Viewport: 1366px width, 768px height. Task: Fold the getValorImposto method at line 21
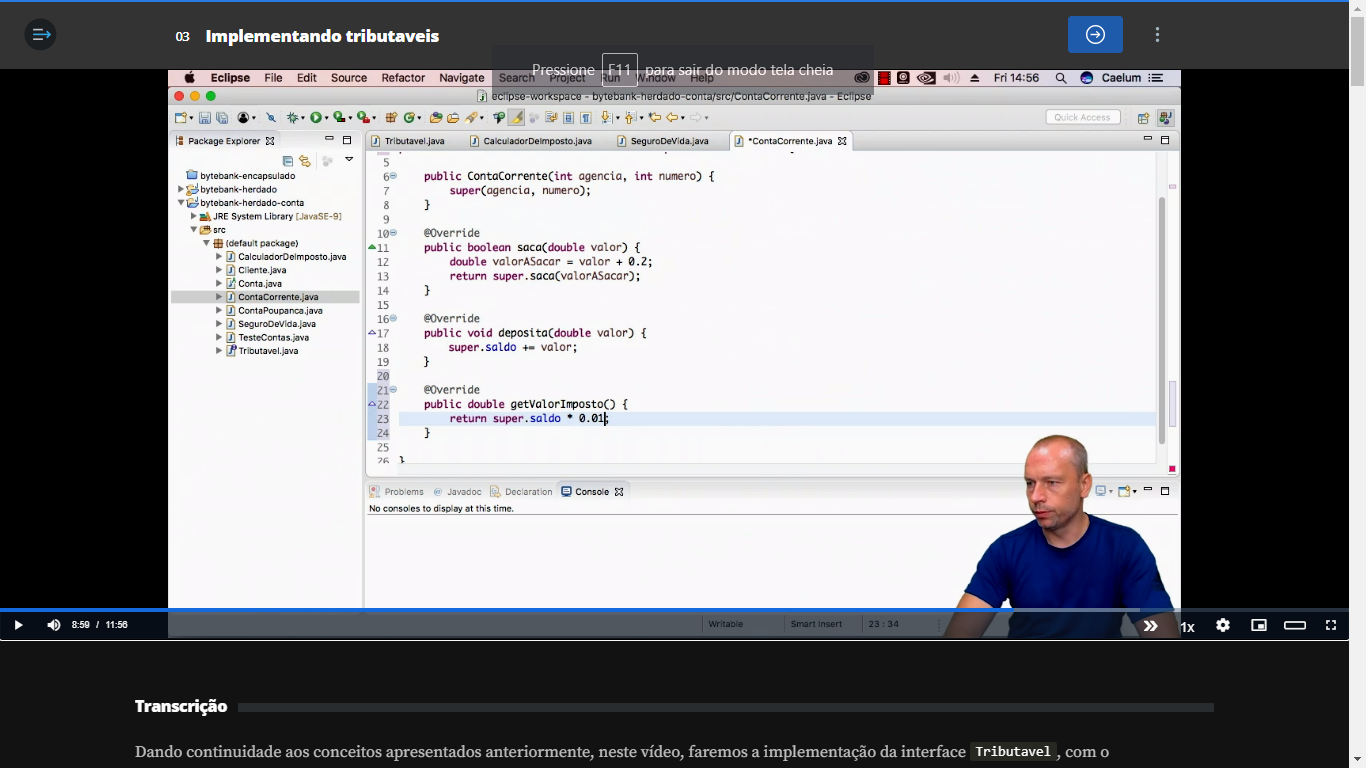tap(393, 390)
